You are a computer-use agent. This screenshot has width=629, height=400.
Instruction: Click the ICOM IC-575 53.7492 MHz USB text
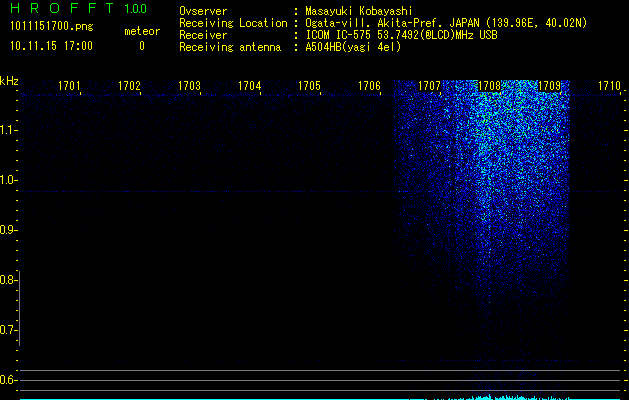coord(401,35)
